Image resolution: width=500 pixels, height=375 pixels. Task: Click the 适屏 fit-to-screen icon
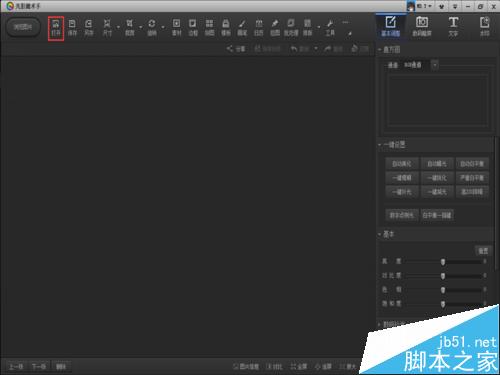323,367
